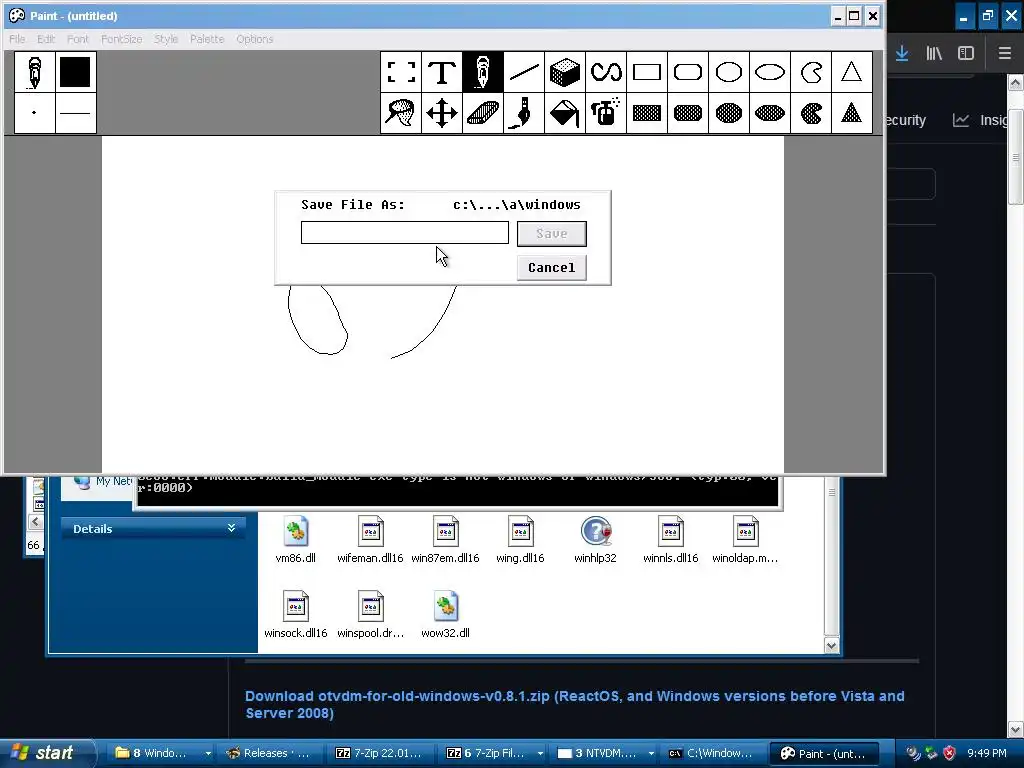Viewport: 1024px width, 768px height.
Task: Open browser downloads arrow icon
Action: pos(902,53)
